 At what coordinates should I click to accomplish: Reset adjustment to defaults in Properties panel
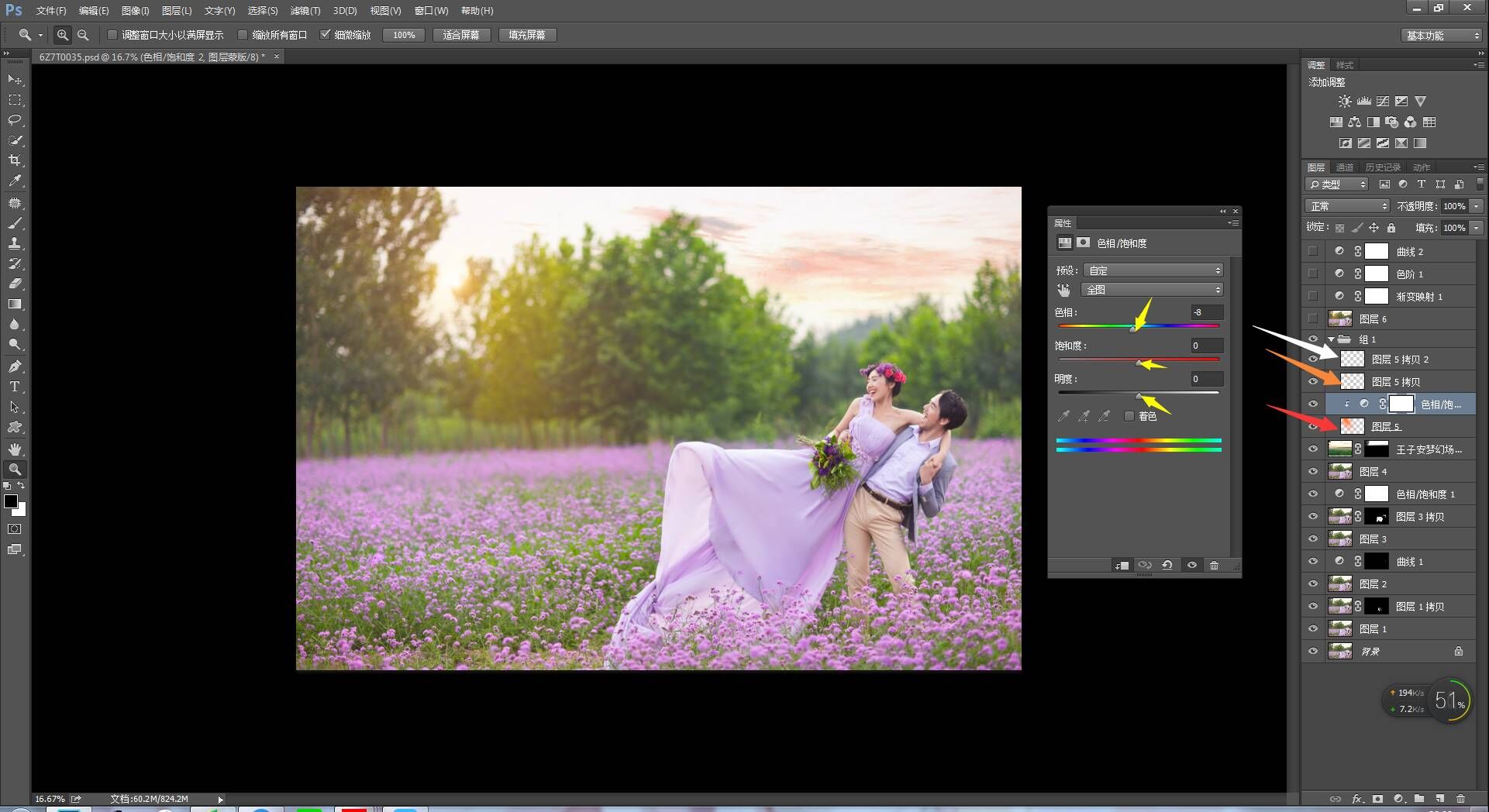1167,566
